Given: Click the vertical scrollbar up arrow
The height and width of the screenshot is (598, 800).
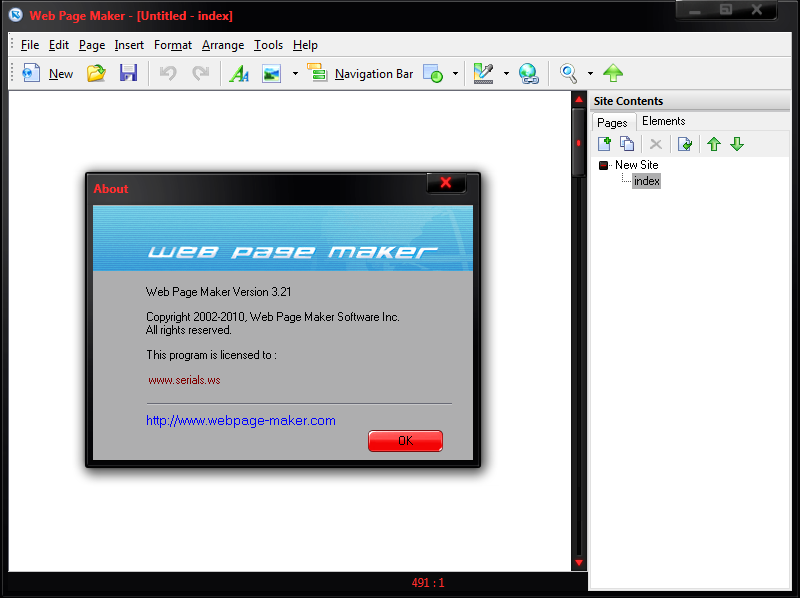Looking at the screenshot, I should (x=579, y=99).
